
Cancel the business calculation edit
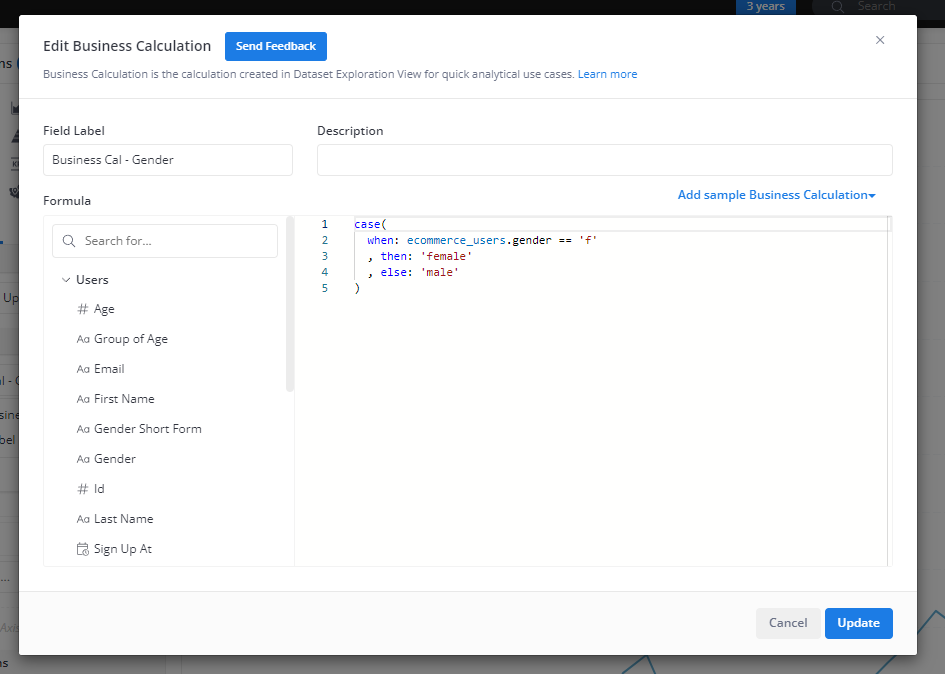[x=788, y=623]
